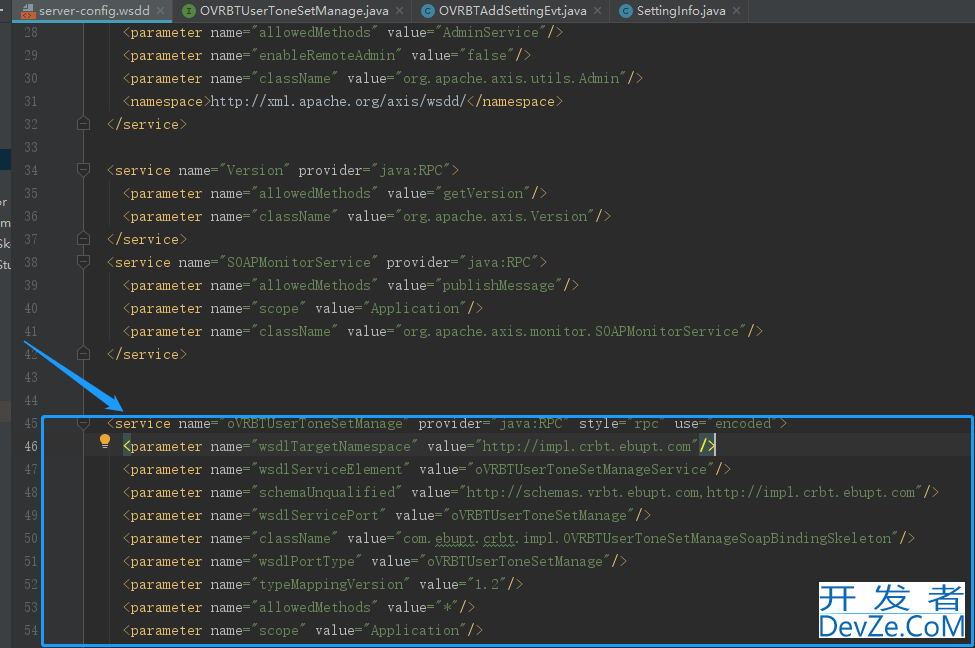
Task: Open the OVRBTAddSettingEvt.java tab
Action: (512, 11)
